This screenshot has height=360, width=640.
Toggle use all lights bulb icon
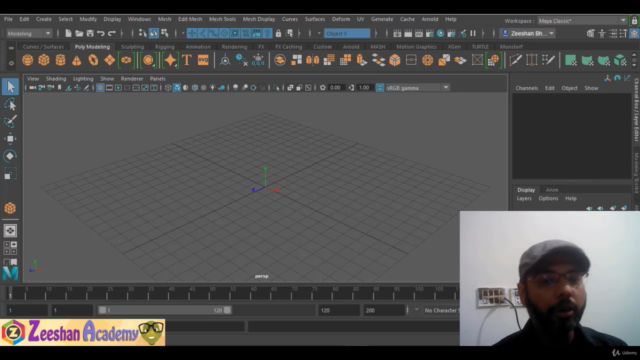coord(212,88)
